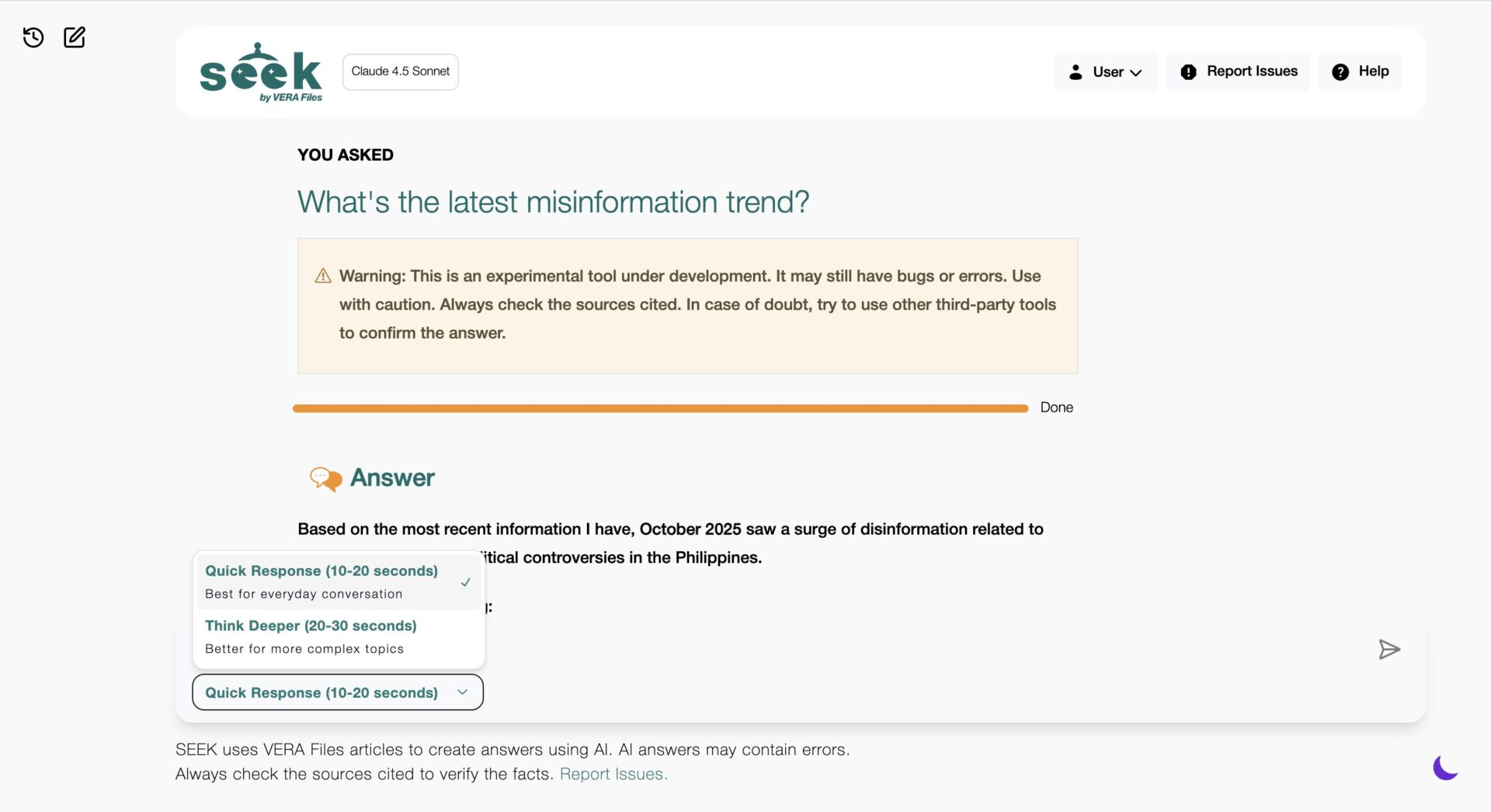Open the Claude 4.5 Sonnet model selector
Viewport: 1491px width, 812px height.
pyautogui.click(x=400, y=71)
